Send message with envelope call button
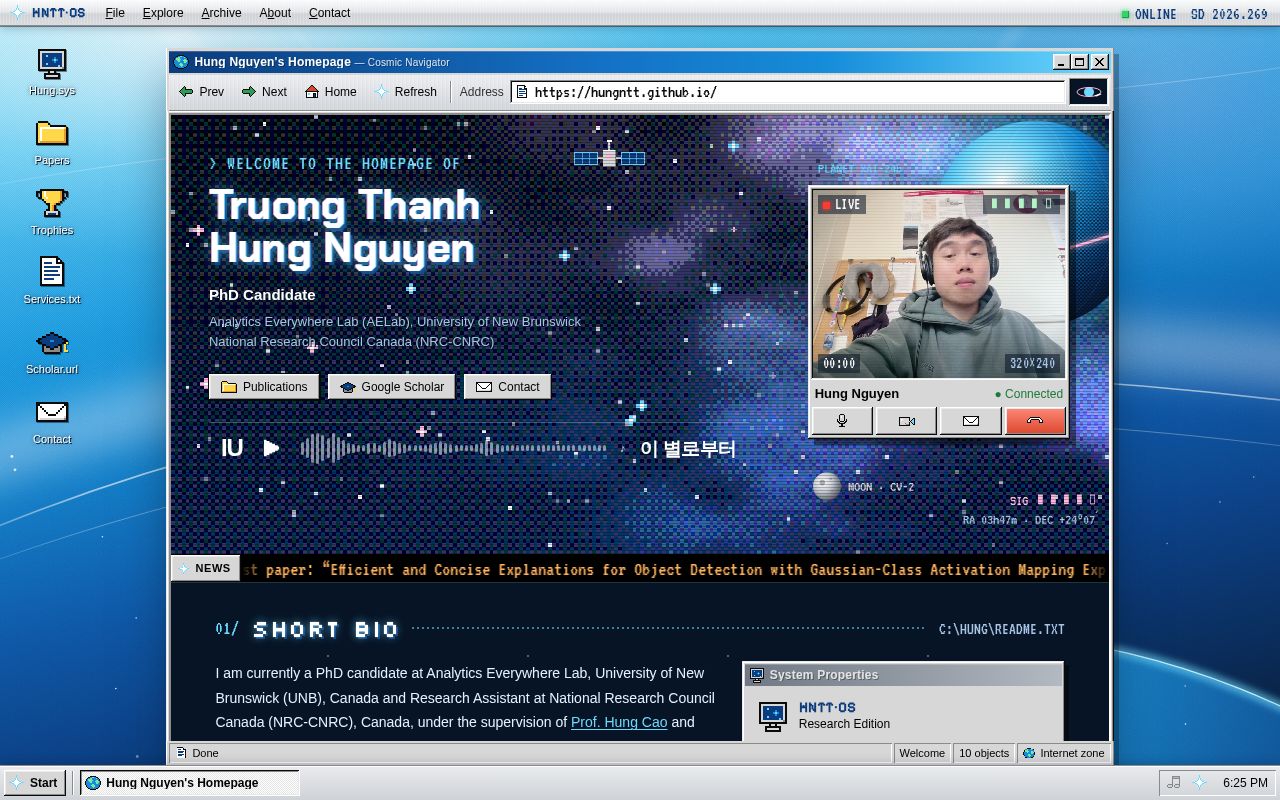Screen dimensions: 1280x800 (970, 421)
